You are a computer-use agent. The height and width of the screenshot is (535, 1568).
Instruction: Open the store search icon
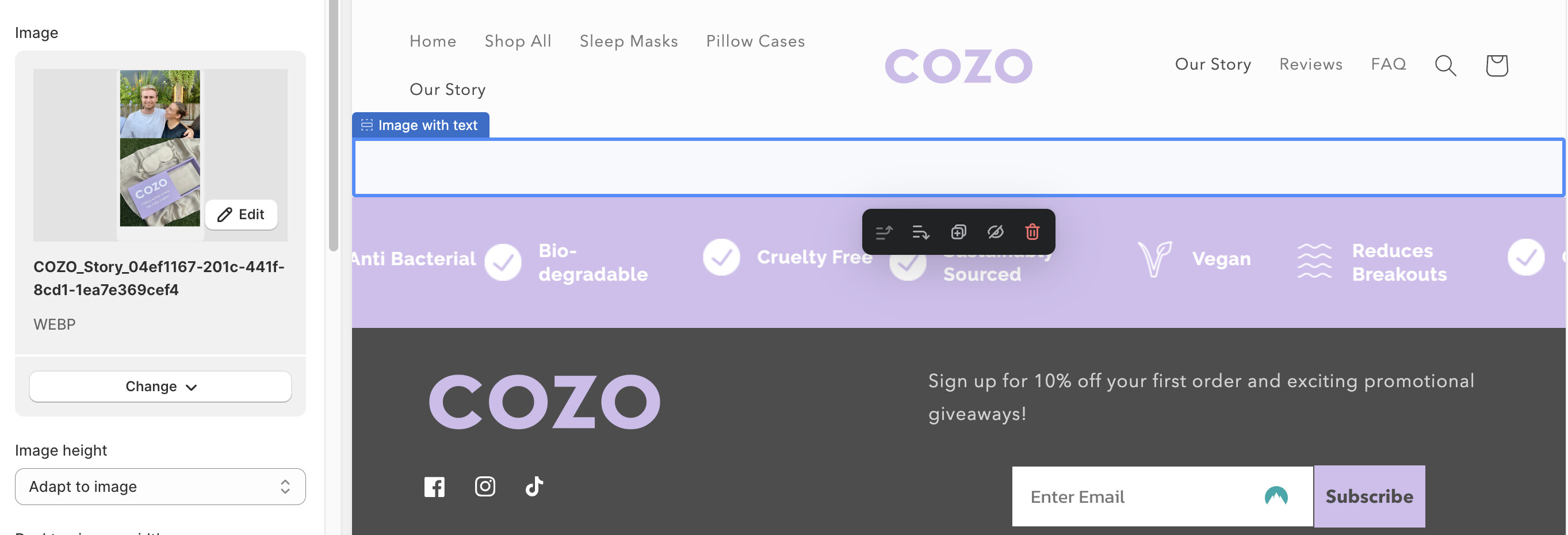point(1445,65)
